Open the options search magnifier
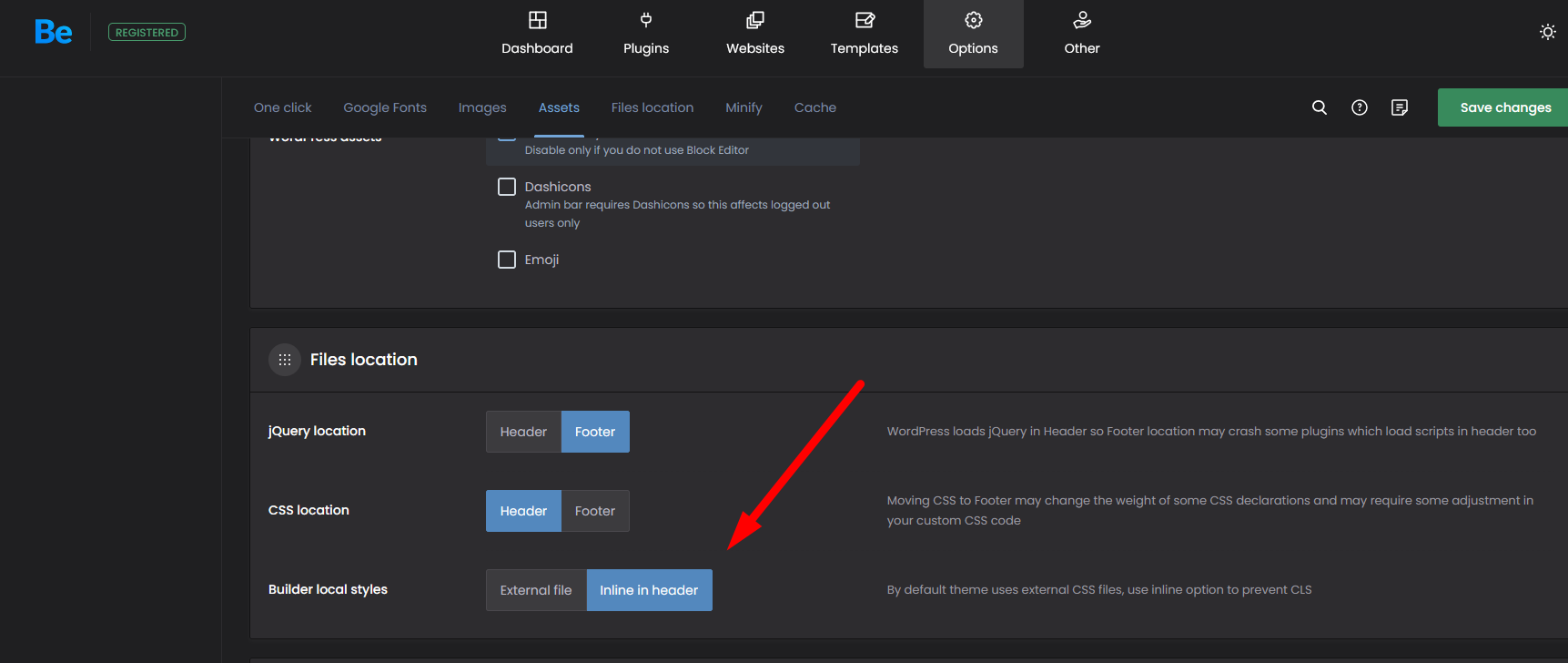 tap(1320, 107)
